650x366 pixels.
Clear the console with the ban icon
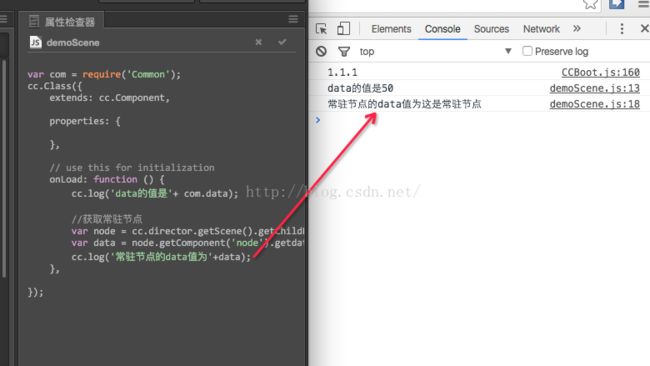(x=321, y=51)
